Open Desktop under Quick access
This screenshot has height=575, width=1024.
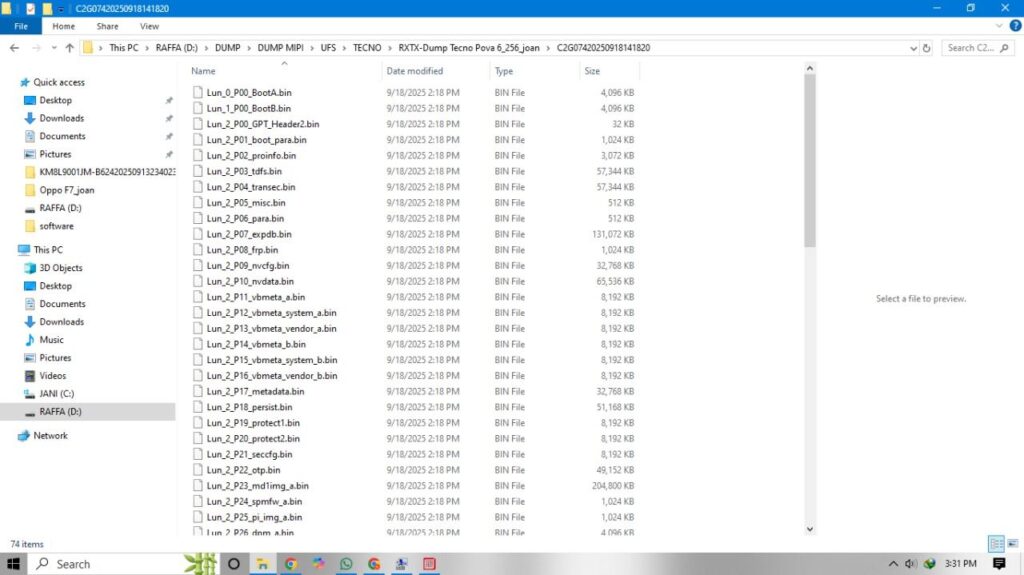pyautogui.click(x=56, y=100)
